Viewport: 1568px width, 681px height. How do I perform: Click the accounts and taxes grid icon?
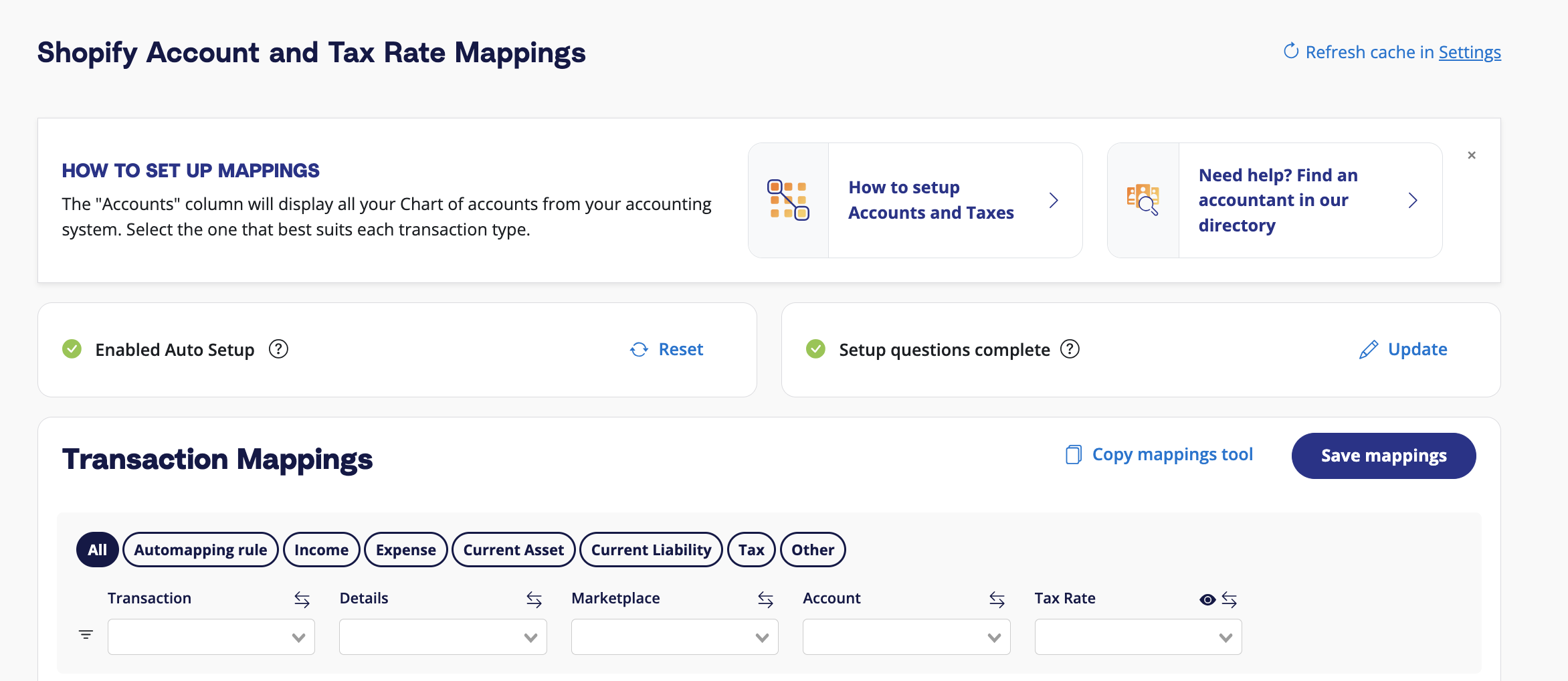(788, 200)
